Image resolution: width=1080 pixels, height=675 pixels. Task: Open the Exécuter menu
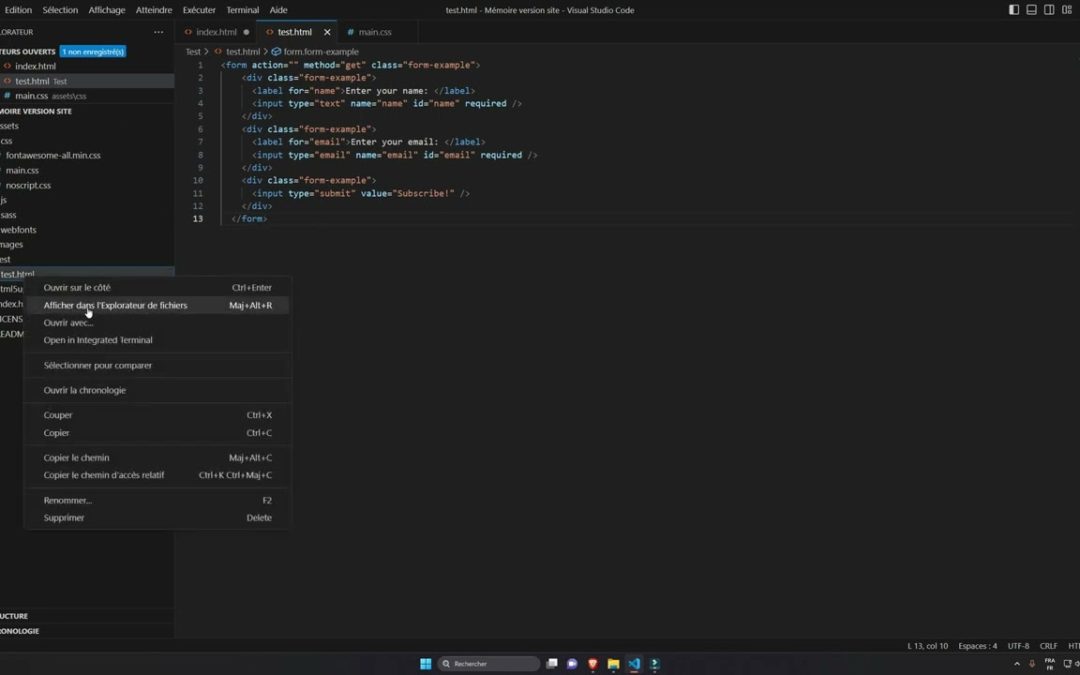pos(199,10)
